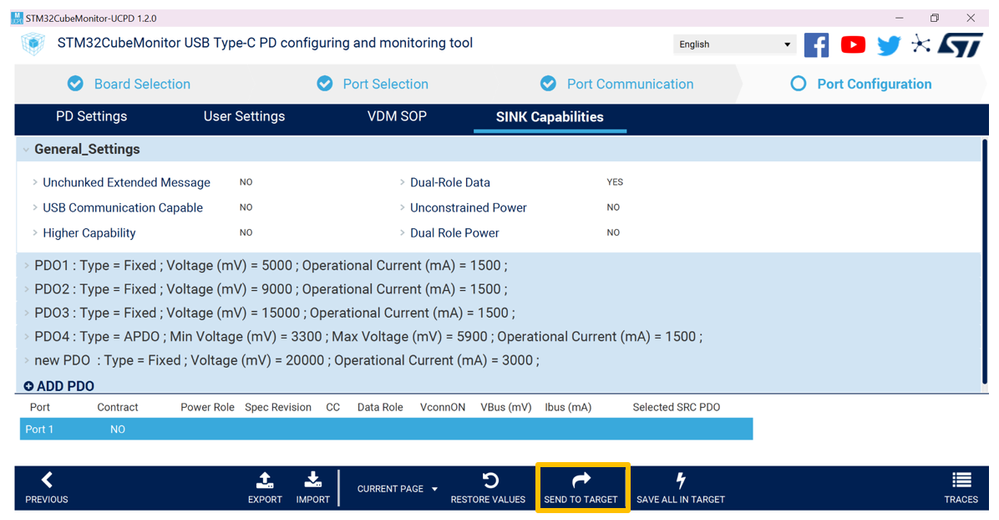Click the Restore Values icon

point(490,480)
